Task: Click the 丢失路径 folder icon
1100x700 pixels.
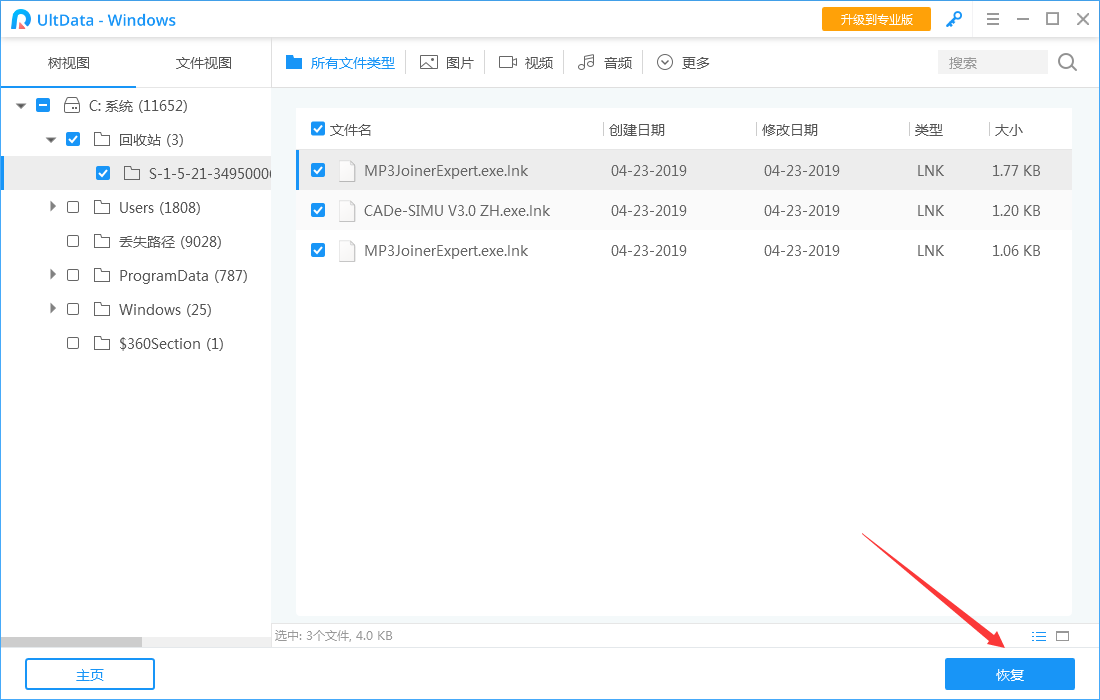Action: 102,241
